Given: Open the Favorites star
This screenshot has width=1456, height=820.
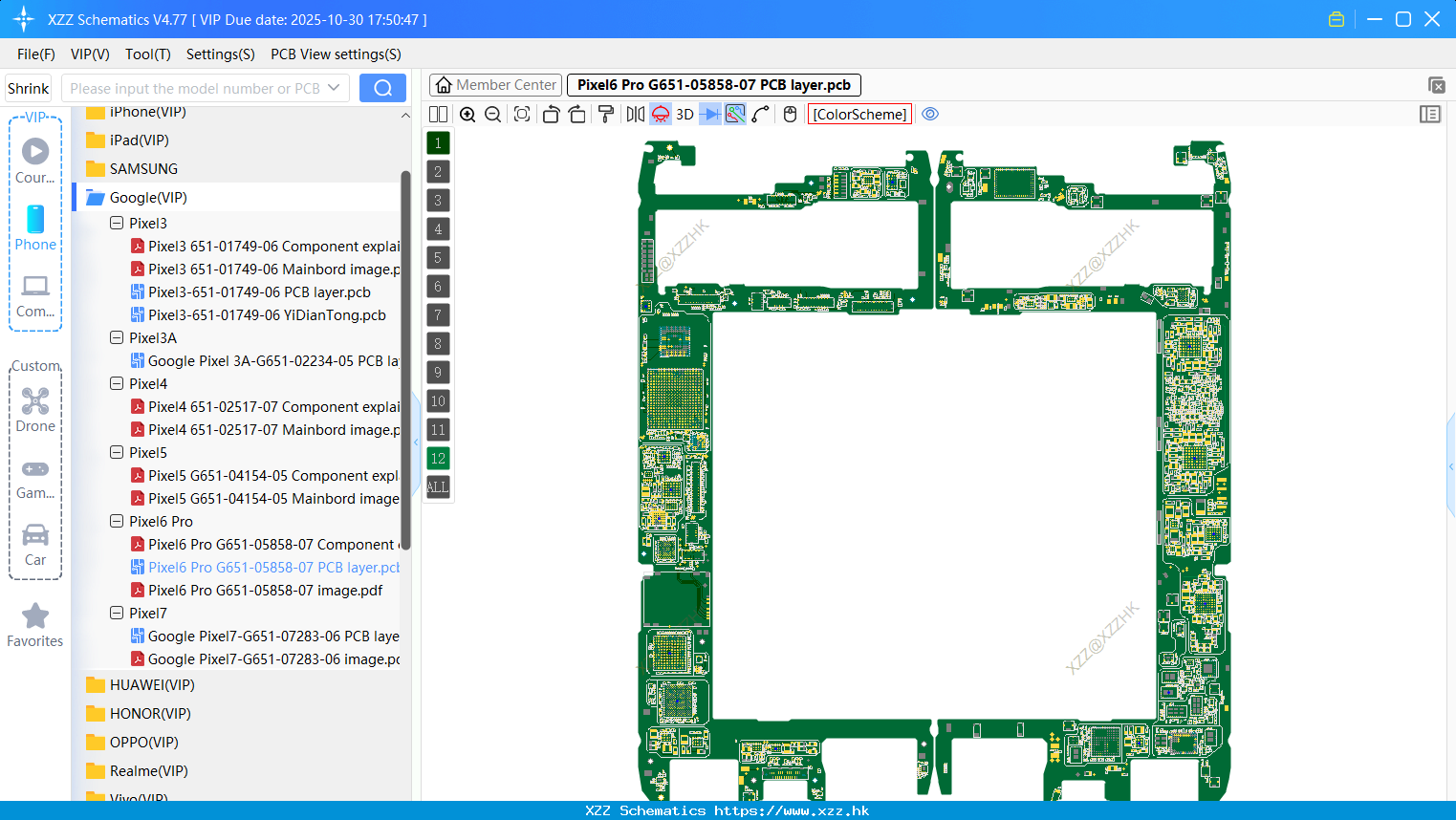Looking at the screenshot, I should point(35,625).
